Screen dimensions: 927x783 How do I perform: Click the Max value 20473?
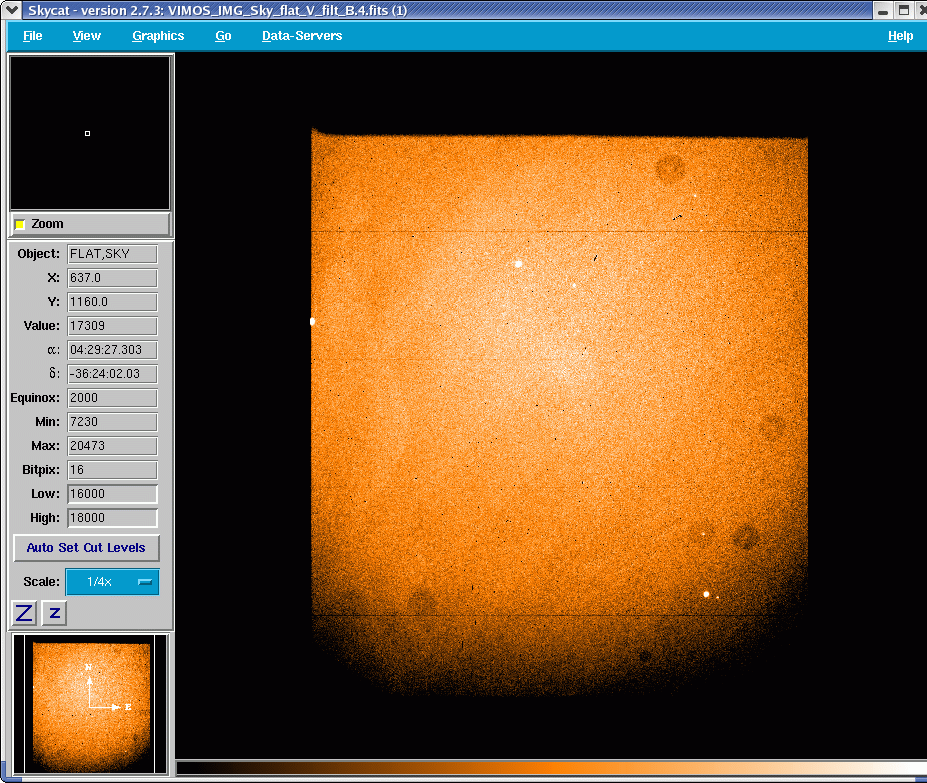click(112, 446)
